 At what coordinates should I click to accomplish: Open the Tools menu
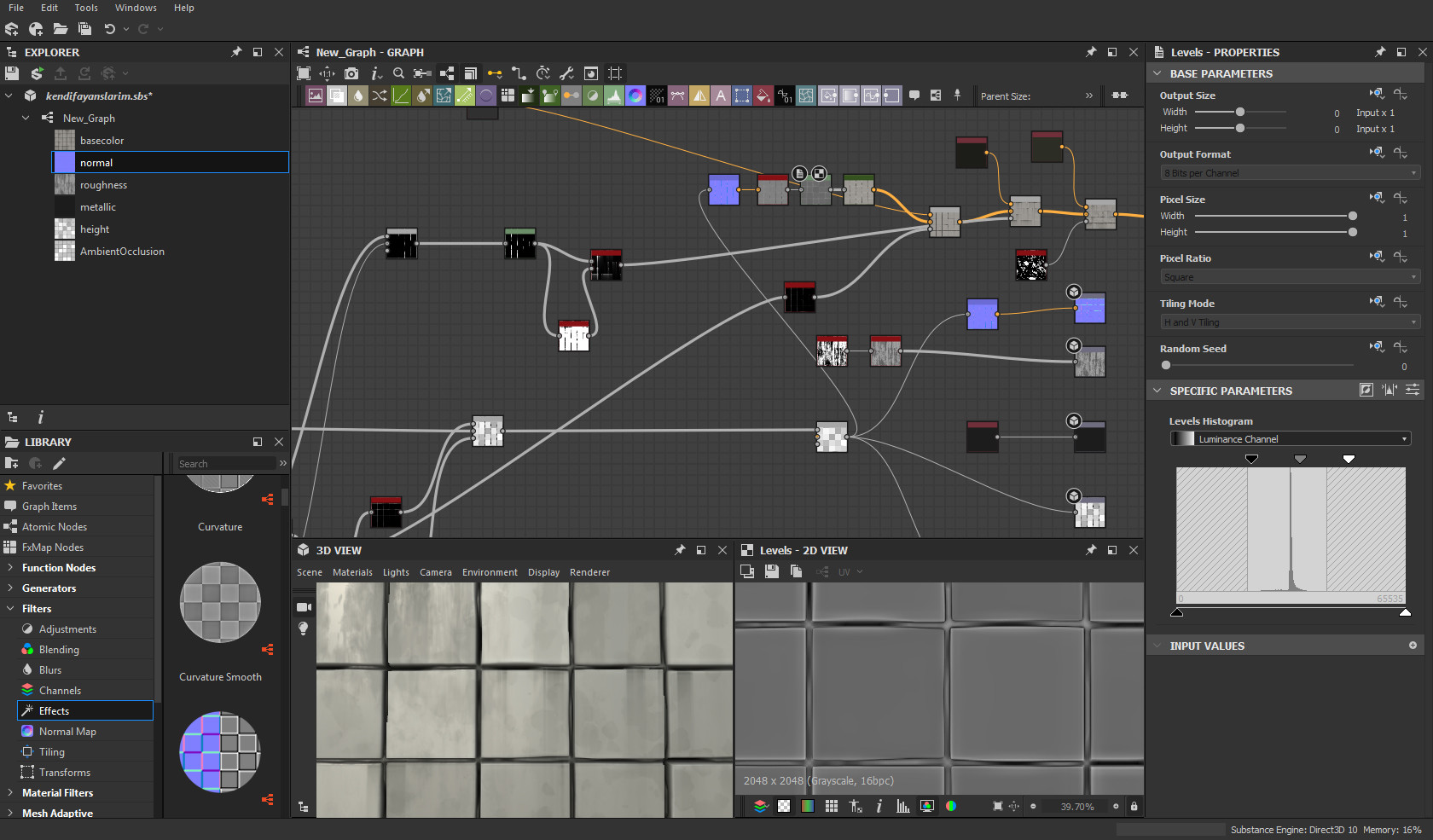(x=85, y=8)
